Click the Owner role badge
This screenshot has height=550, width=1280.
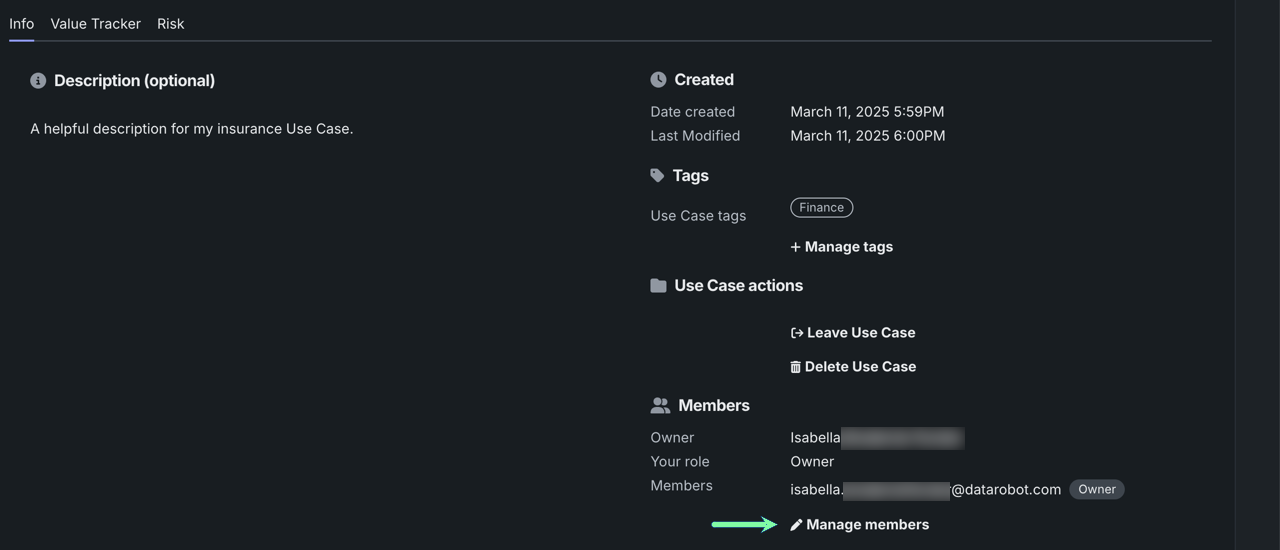[1096, 490]
